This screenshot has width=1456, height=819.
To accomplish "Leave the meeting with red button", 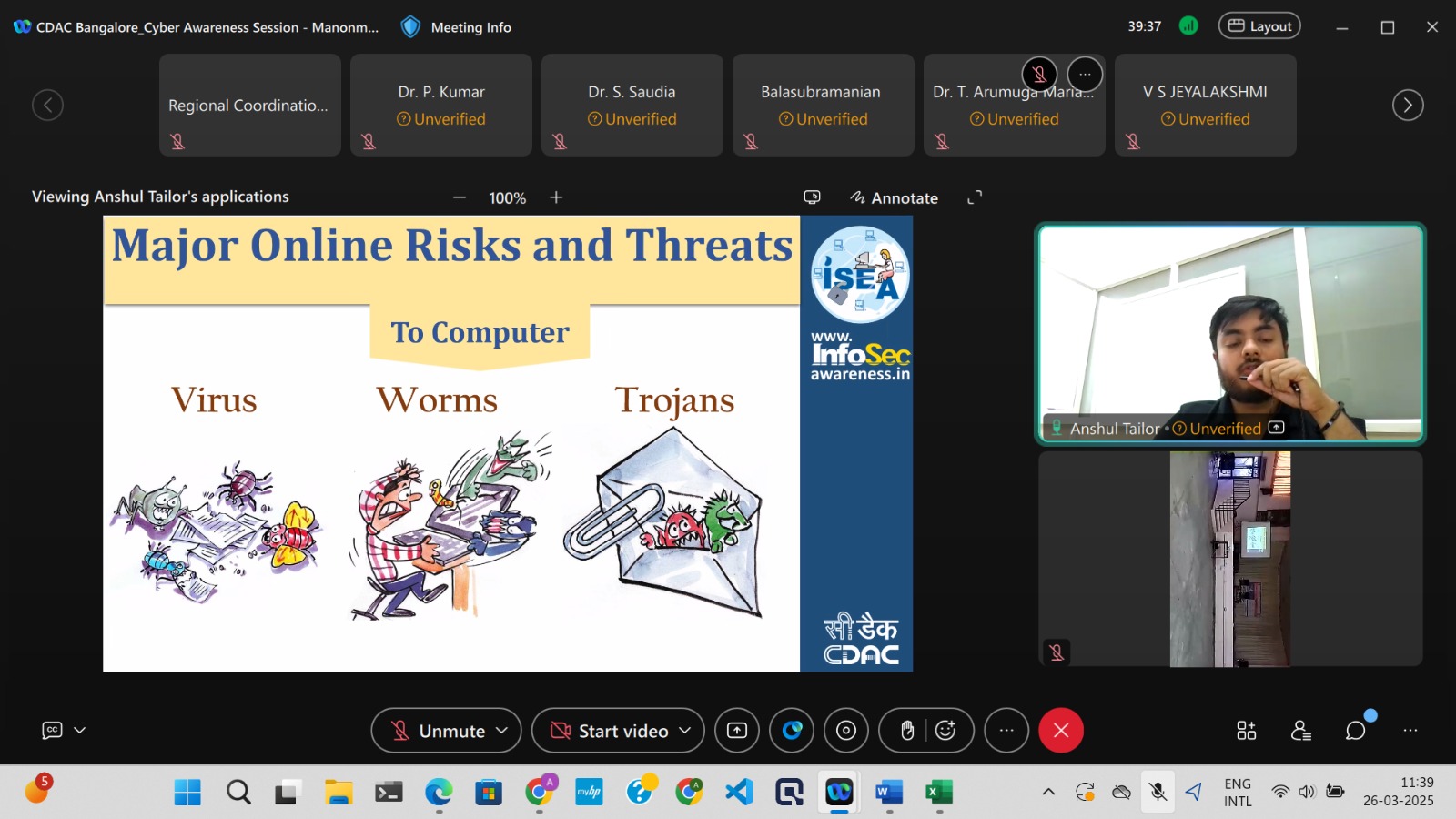I will [1060, 731].
